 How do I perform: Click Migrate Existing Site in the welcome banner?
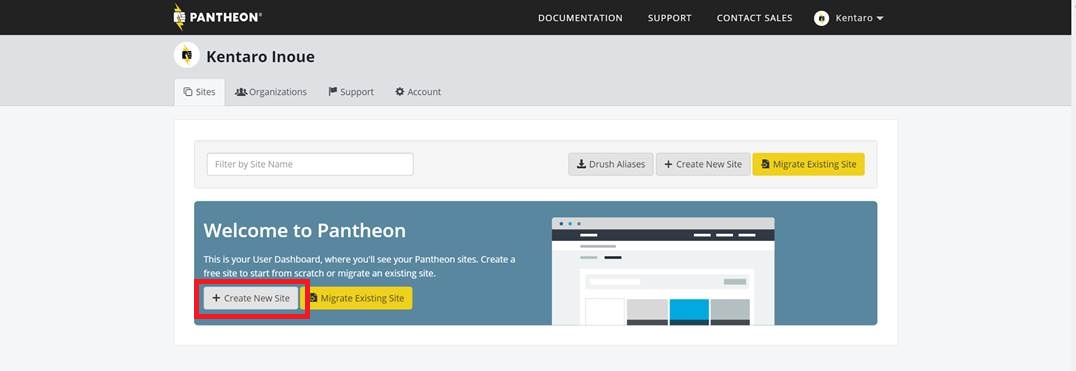[357, 298]
